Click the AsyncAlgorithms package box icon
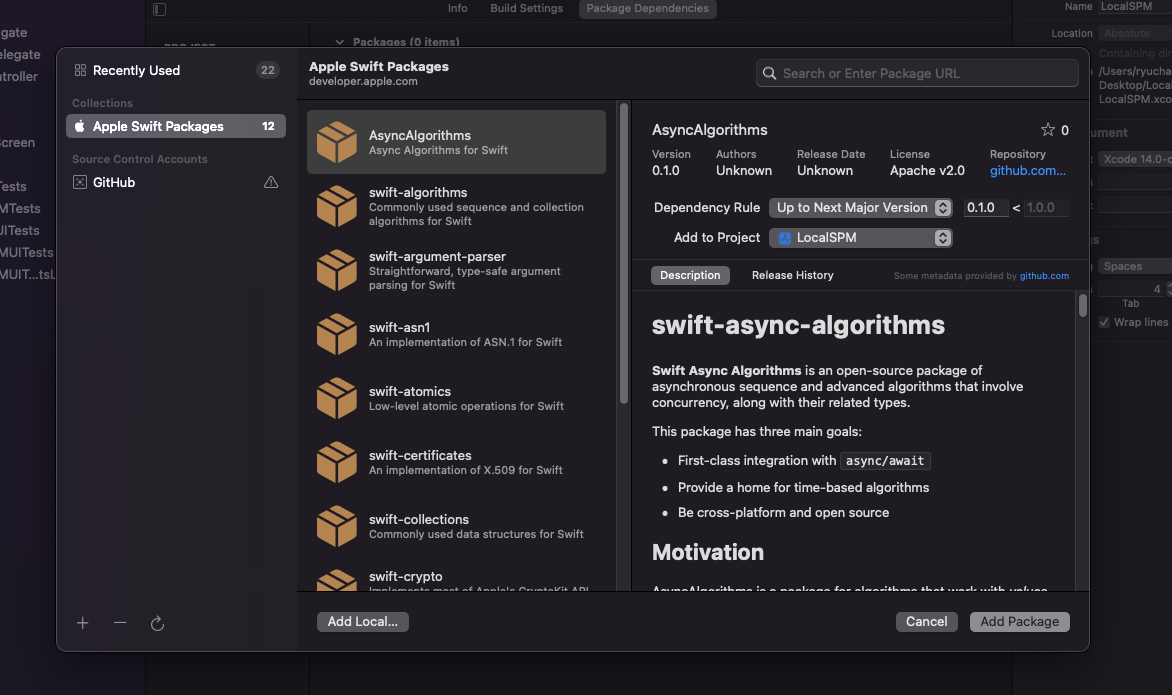The image size is (1172, 695). (x=336, y=142)
